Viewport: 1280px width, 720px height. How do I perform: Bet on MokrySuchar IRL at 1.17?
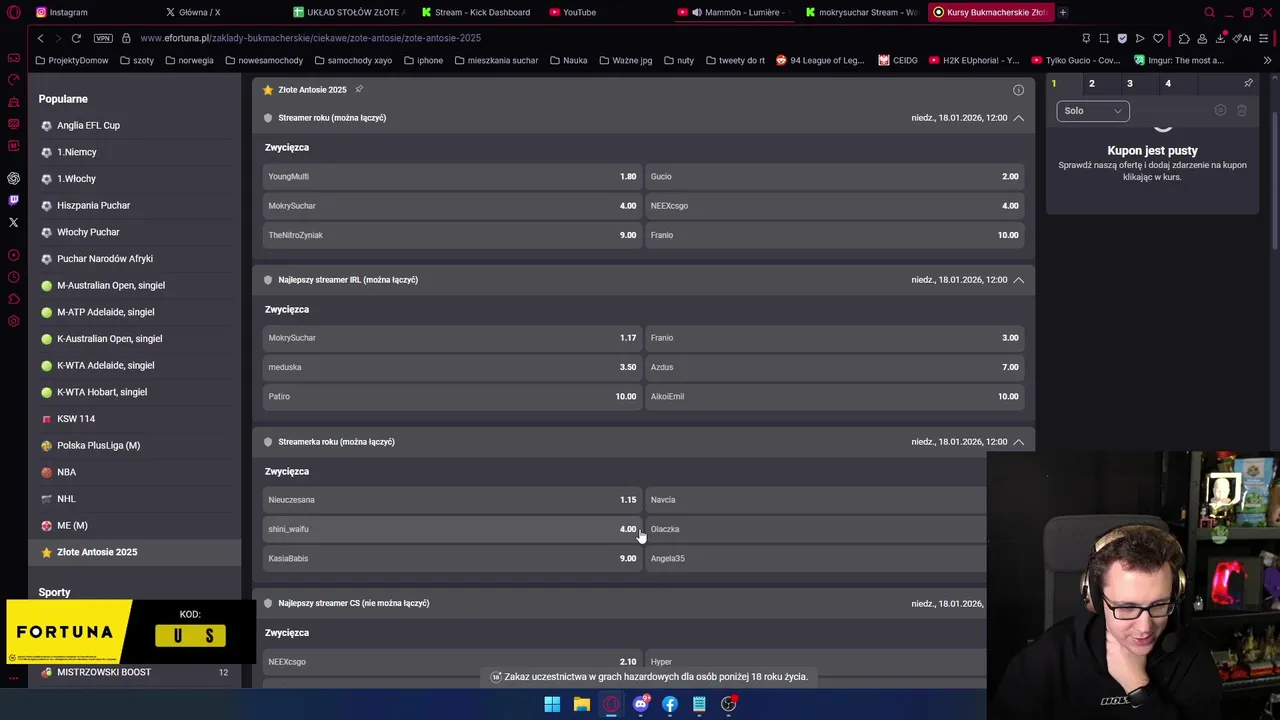(x=451, y=338)
